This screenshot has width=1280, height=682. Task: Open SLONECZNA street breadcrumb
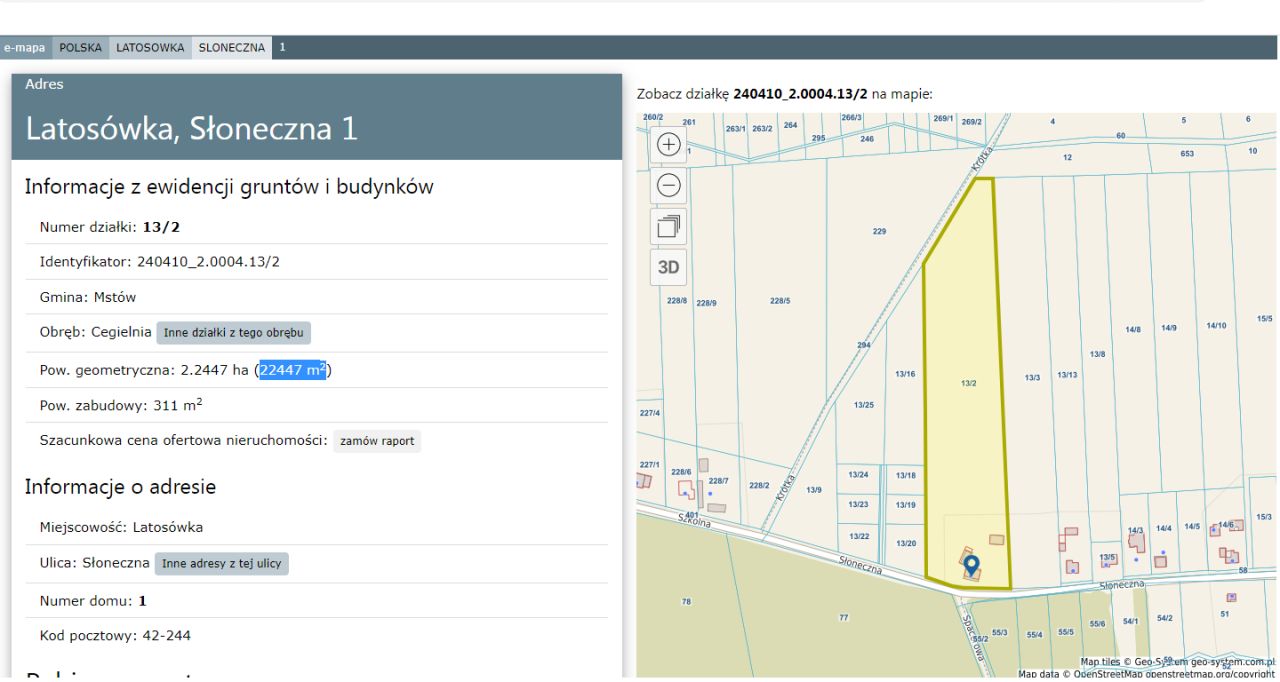click(x=231, y=48)
